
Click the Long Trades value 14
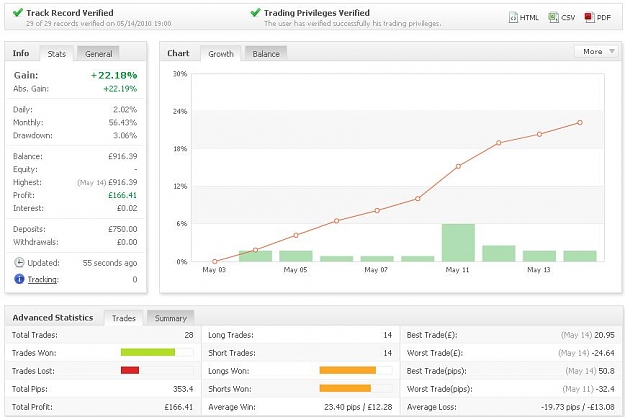click(x=388, y=335)
